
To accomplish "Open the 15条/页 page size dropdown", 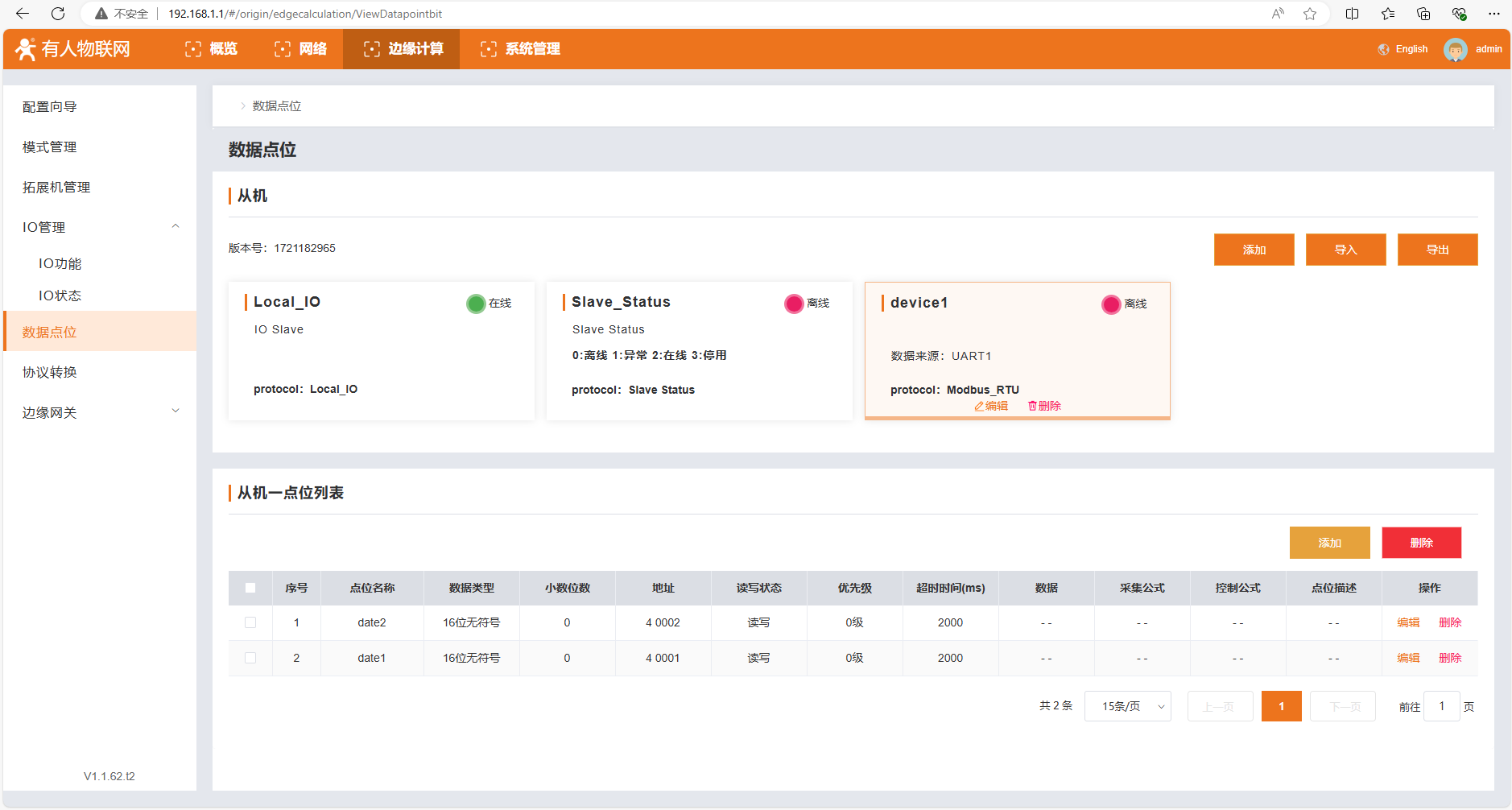I will coord(1127,707).
